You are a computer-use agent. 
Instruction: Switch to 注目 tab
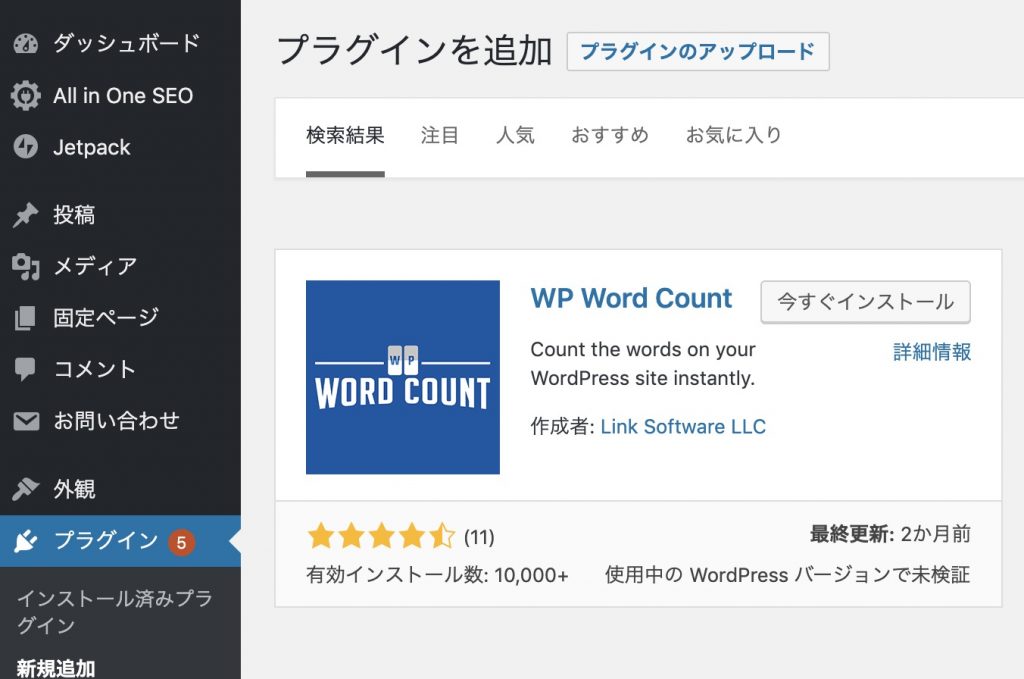coord(440,135)
